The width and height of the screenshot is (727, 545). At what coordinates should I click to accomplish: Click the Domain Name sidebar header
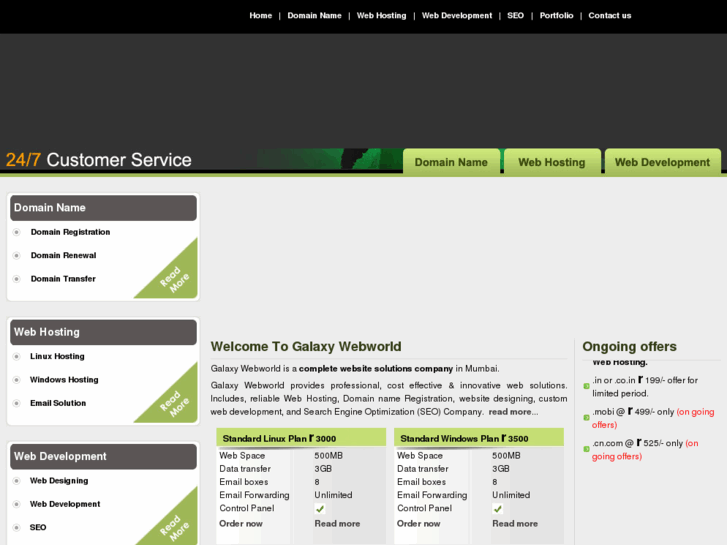tap(103, 208)
